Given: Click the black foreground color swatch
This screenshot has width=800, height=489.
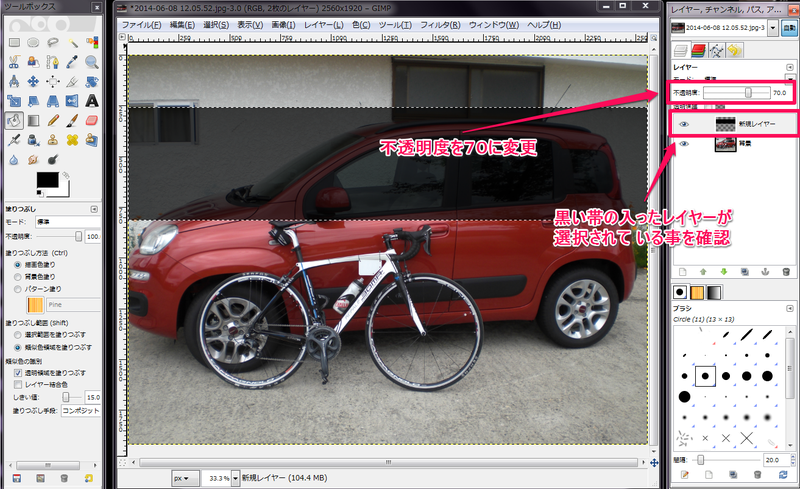Looking at the screenshot, I should 47,180.
